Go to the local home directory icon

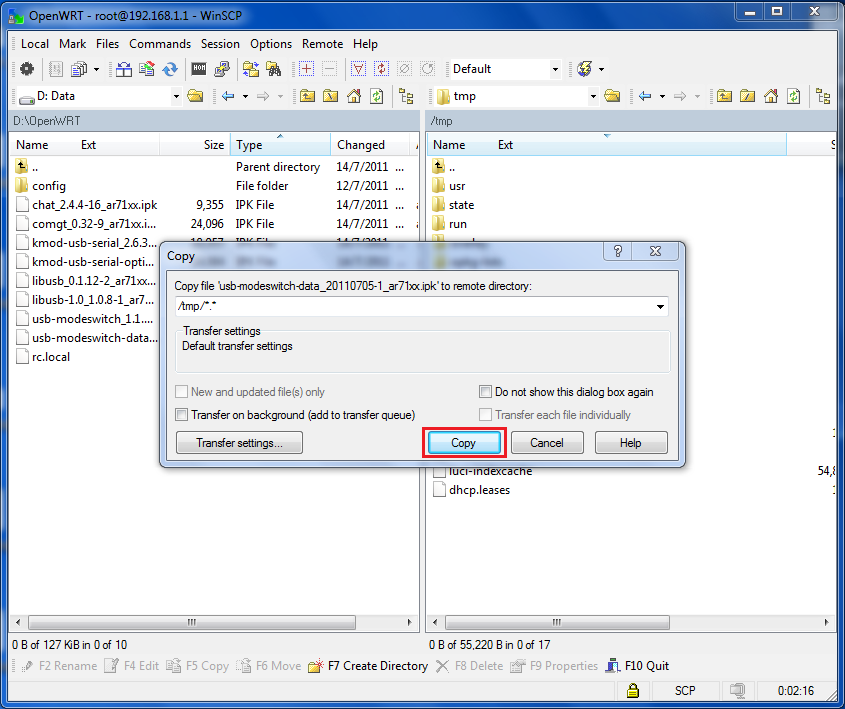pyautogui.click(x=354, y=96)
